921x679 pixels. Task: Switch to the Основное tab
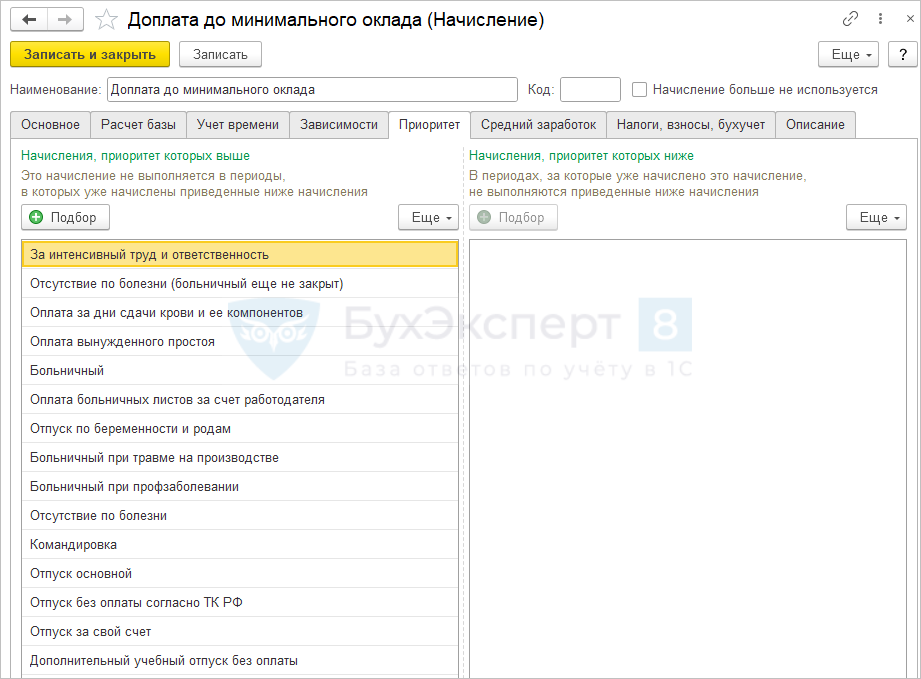(49, 125)
